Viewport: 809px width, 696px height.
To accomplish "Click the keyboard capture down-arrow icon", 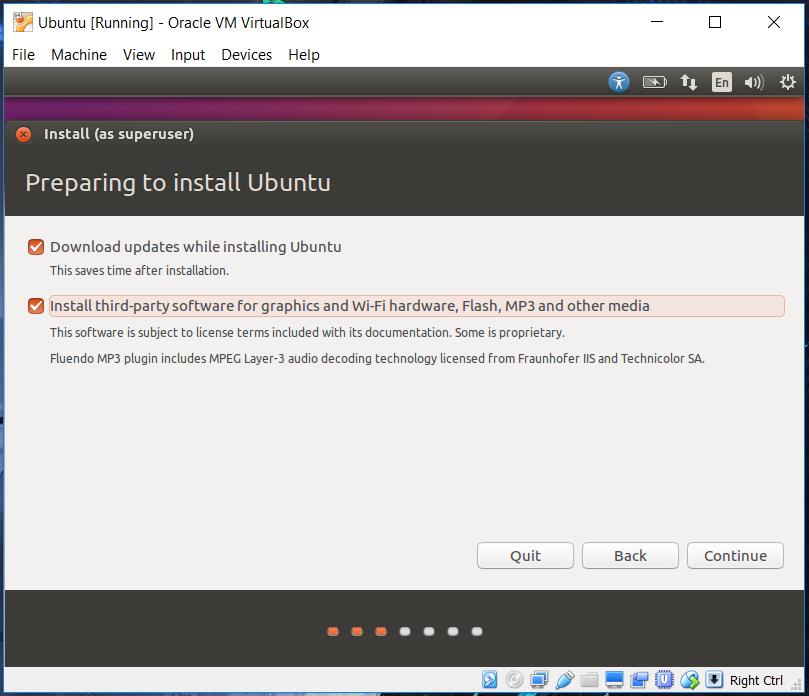I will pyautogui.click(x=714, y=679).
